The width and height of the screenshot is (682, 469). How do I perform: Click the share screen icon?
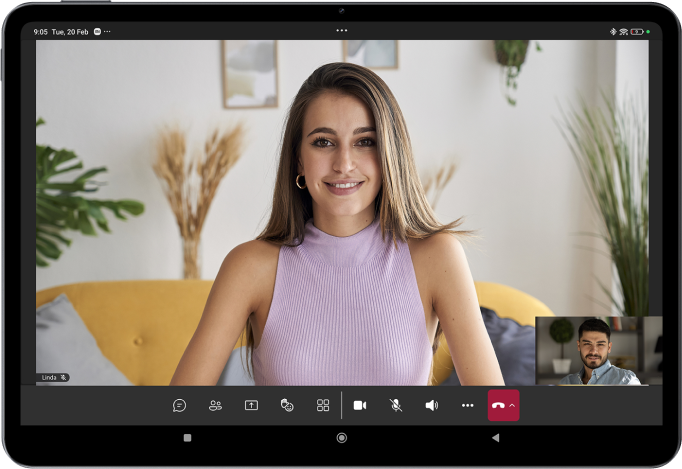(251, 405)
